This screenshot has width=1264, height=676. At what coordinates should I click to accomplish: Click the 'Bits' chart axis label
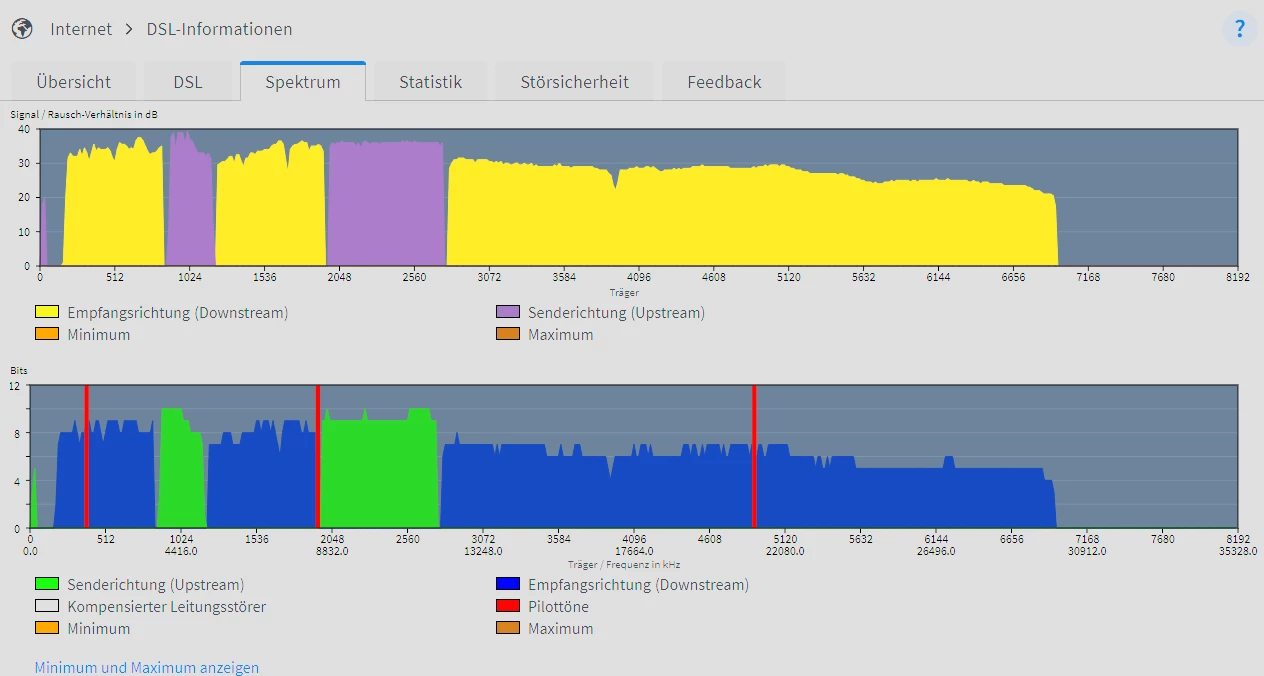click(x=19, y=371)
